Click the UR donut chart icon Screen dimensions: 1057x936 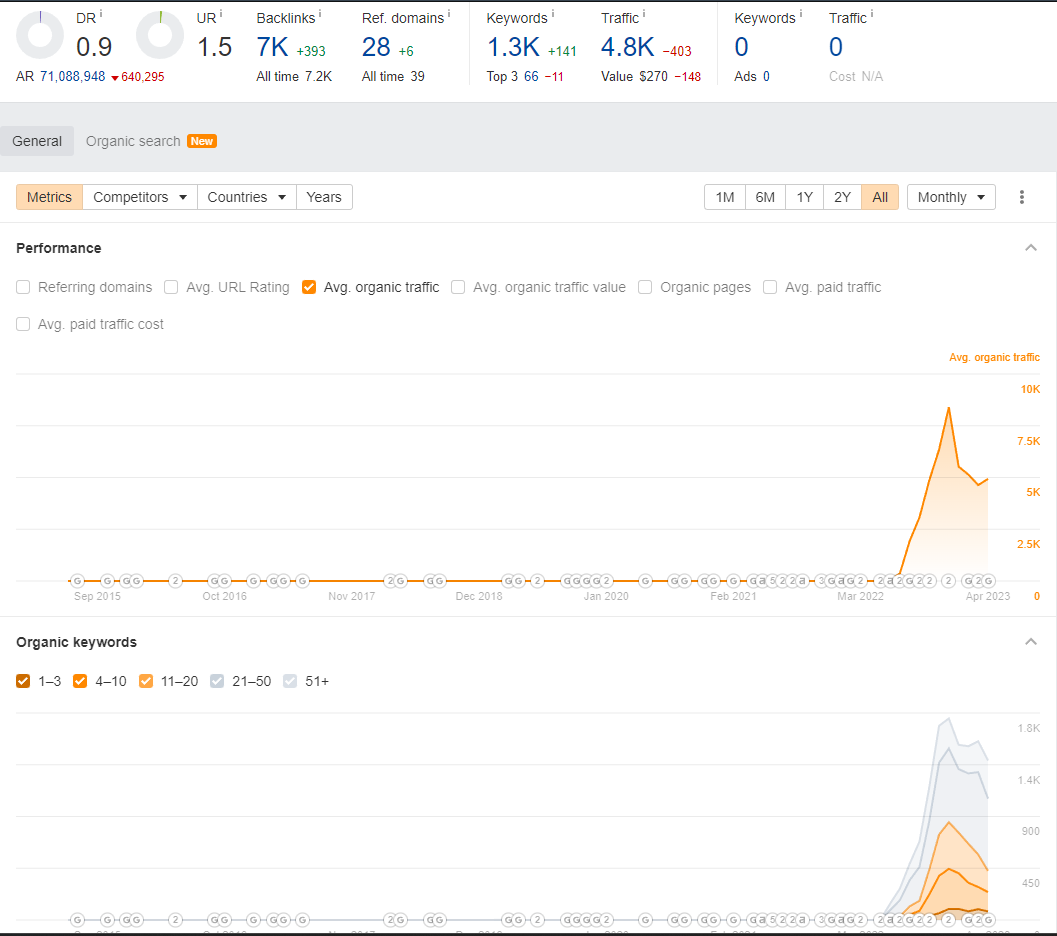coord(160,35)
